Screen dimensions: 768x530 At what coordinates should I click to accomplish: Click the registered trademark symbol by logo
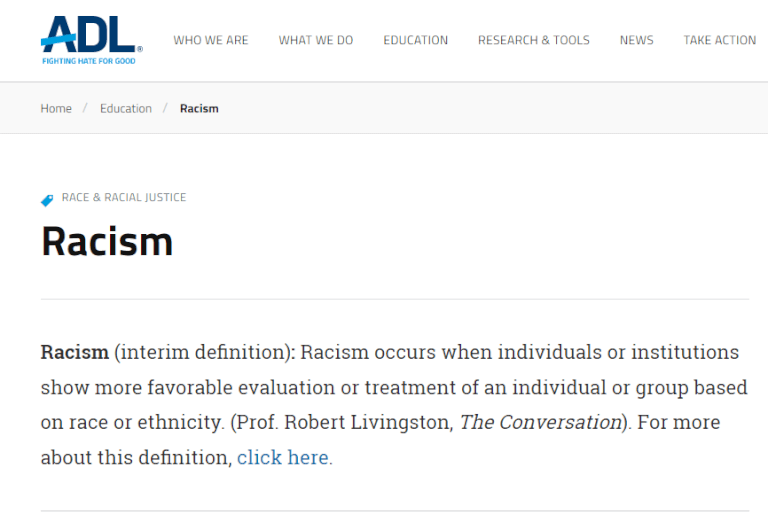(140, 49)
